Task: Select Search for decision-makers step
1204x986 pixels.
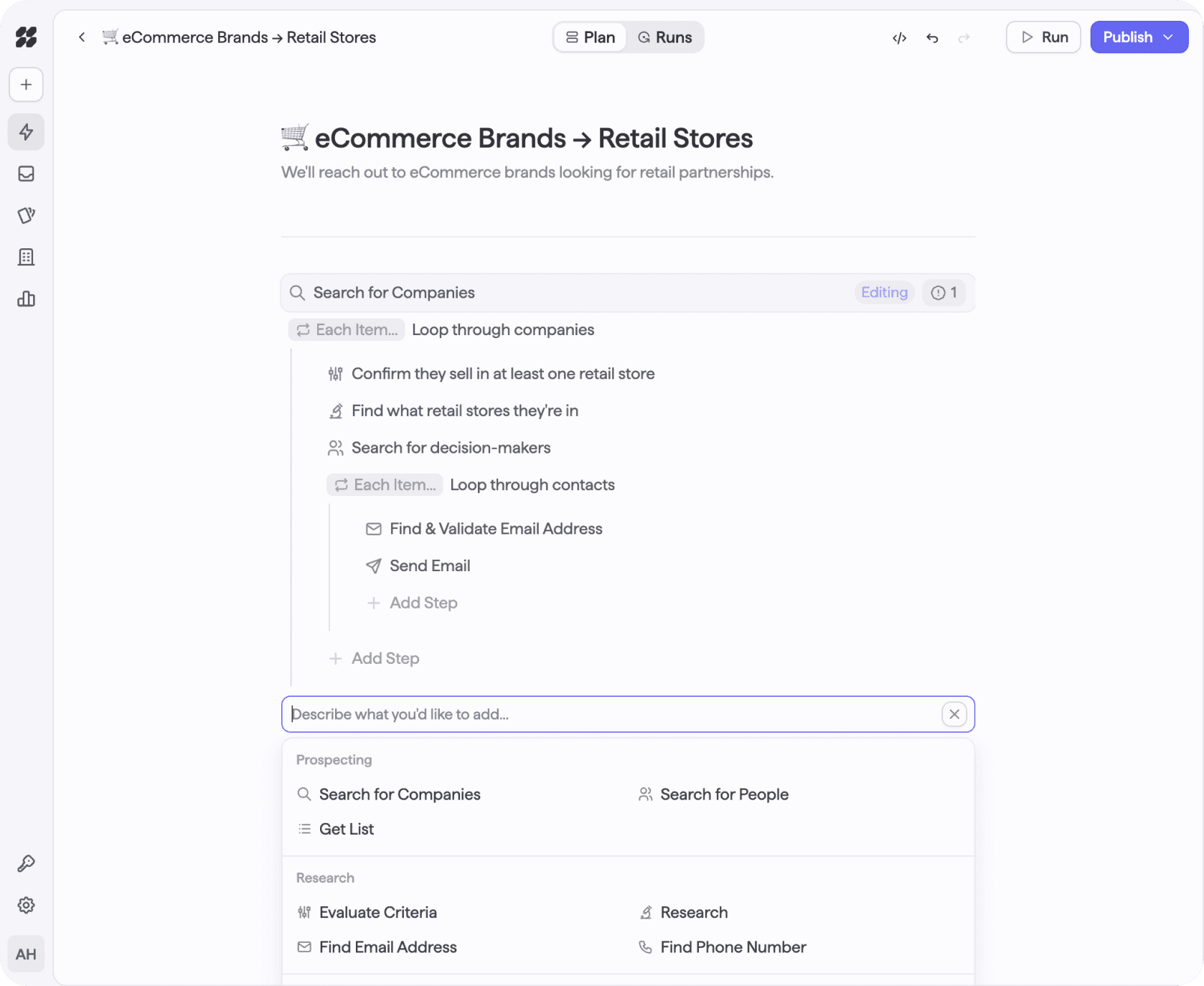Action: [439, 448]
